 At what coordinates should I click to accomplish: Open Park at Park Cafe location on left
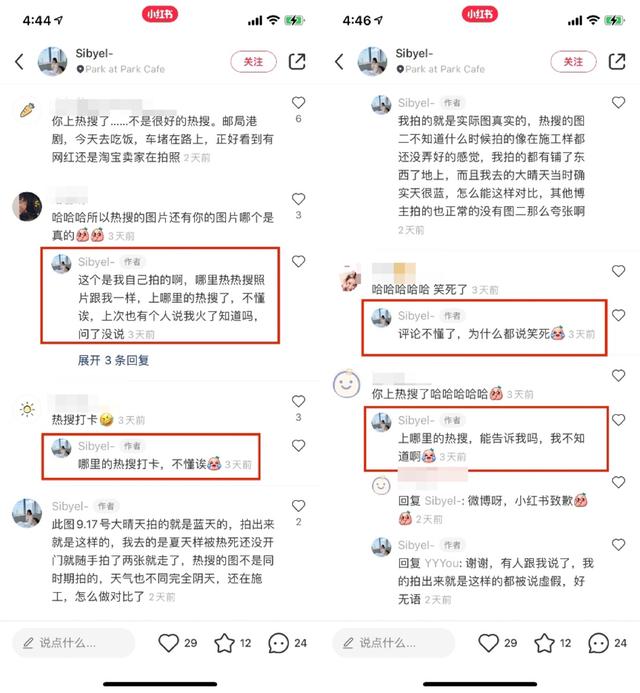(x=121, y=69)
